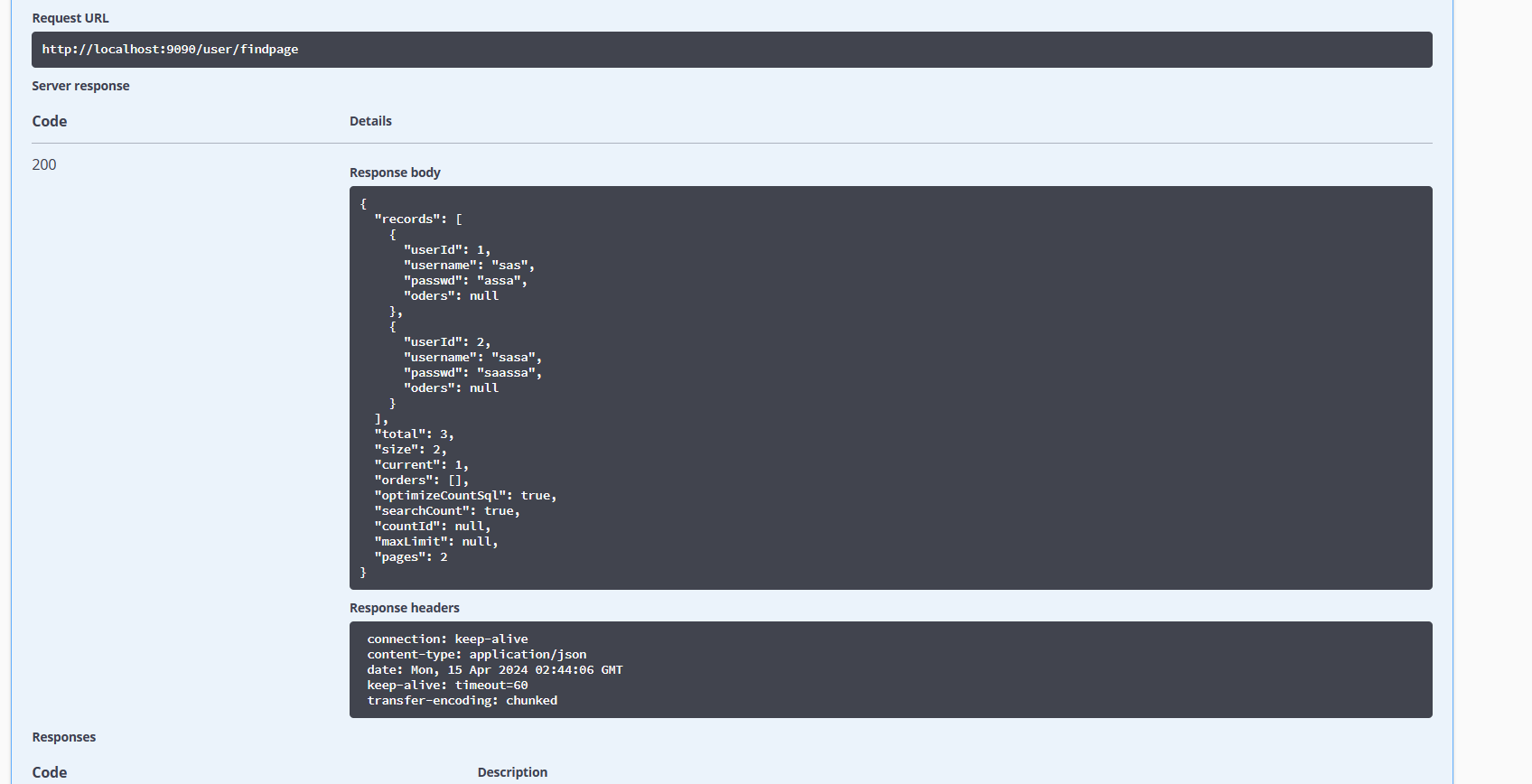Click the date header line
Viewport: 1532px width, 784px height.
click(495, 670)
